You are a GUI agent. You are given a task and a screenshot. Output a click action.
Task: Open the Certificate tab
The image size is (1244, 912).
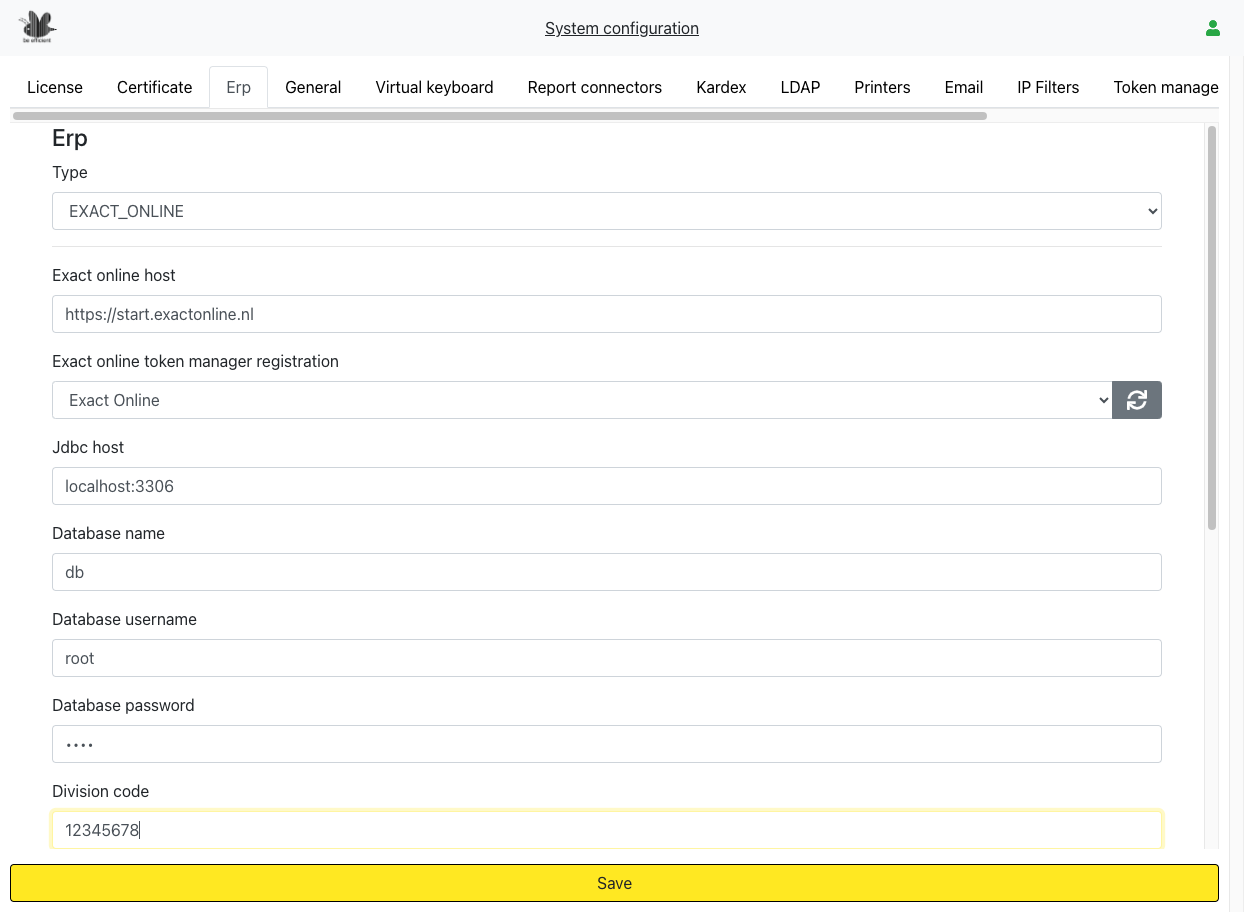click(154, 87)
